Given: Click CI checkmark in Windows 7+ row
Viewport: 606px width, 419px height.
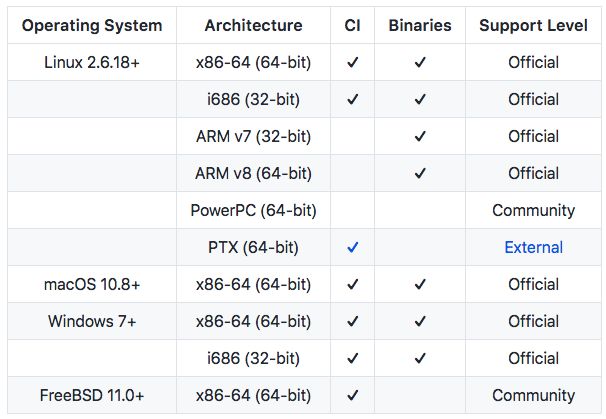Looking at the screenshot, I should click(353, 321).
